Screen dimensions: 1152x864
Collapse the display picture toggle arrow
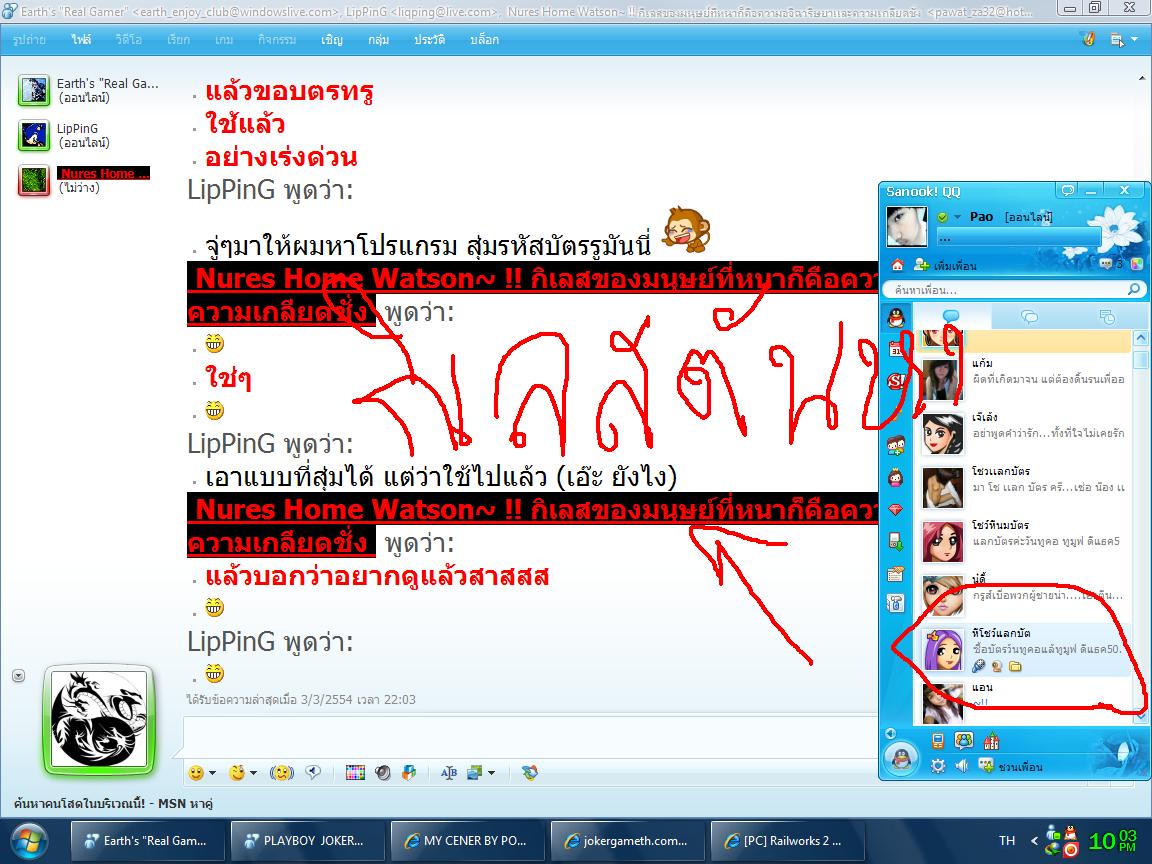coord(19,676)
